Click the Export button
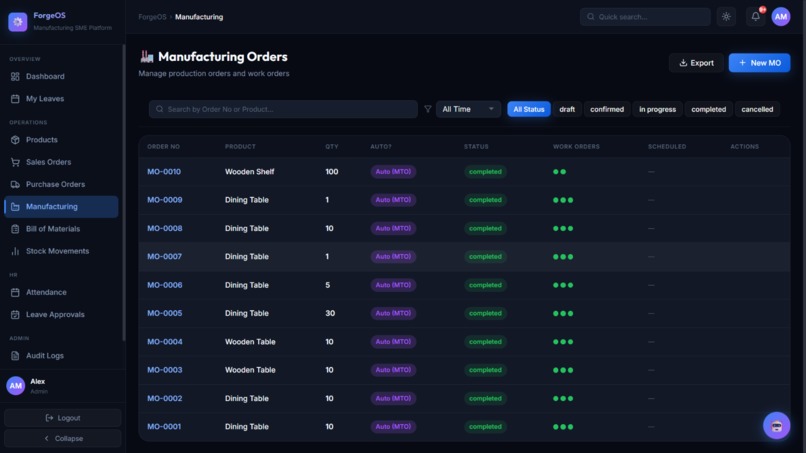 (696, 63)
